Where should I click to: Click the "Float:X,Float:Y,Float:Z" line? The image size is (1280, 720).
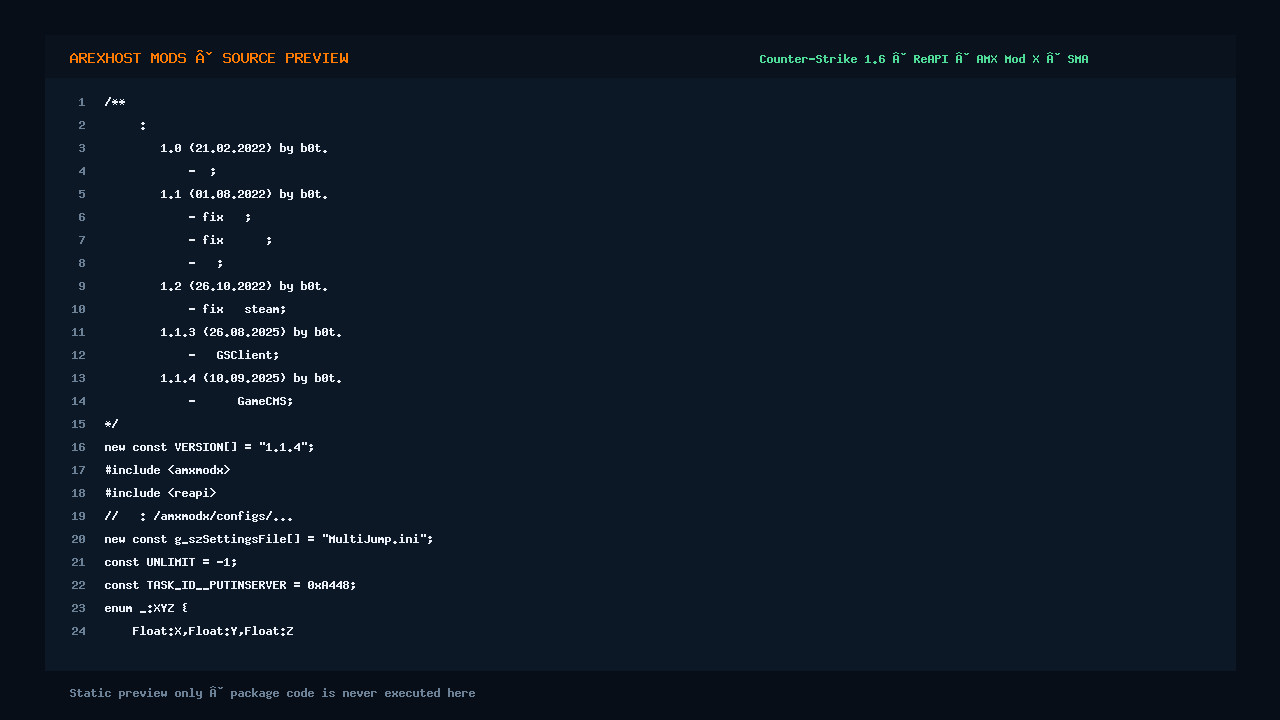pyautogui.click(x=213, y=631)
